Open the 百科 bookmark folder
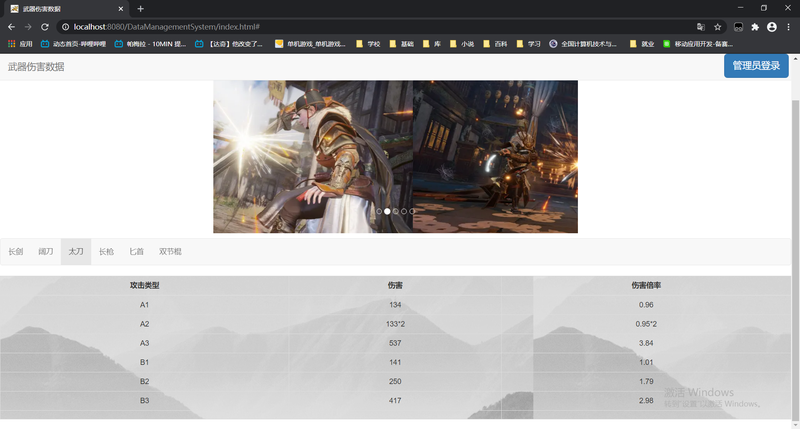800x429 pixels. pyautogui.click(x=495, y=44)
